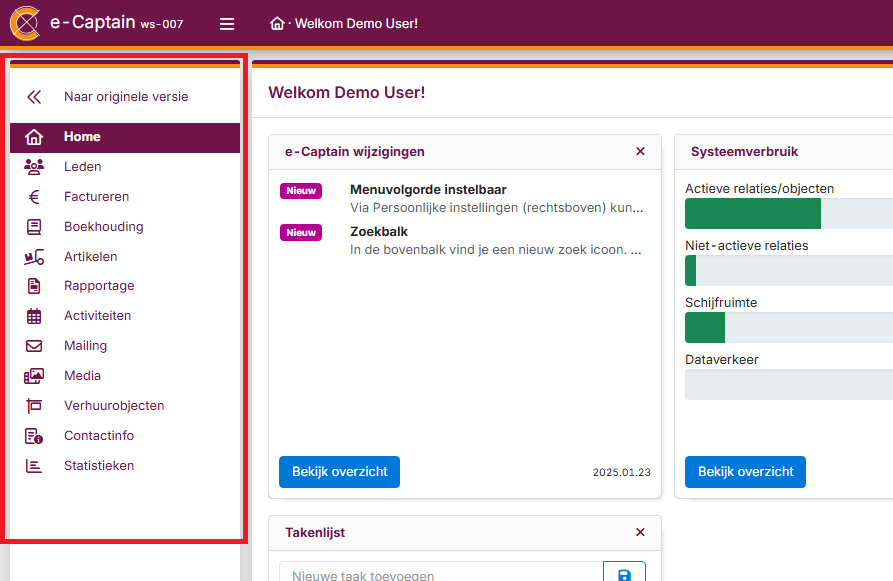893x581 pixels.
Task: Click the euro icon for Factureren
Action: click(x=34, y=197)
